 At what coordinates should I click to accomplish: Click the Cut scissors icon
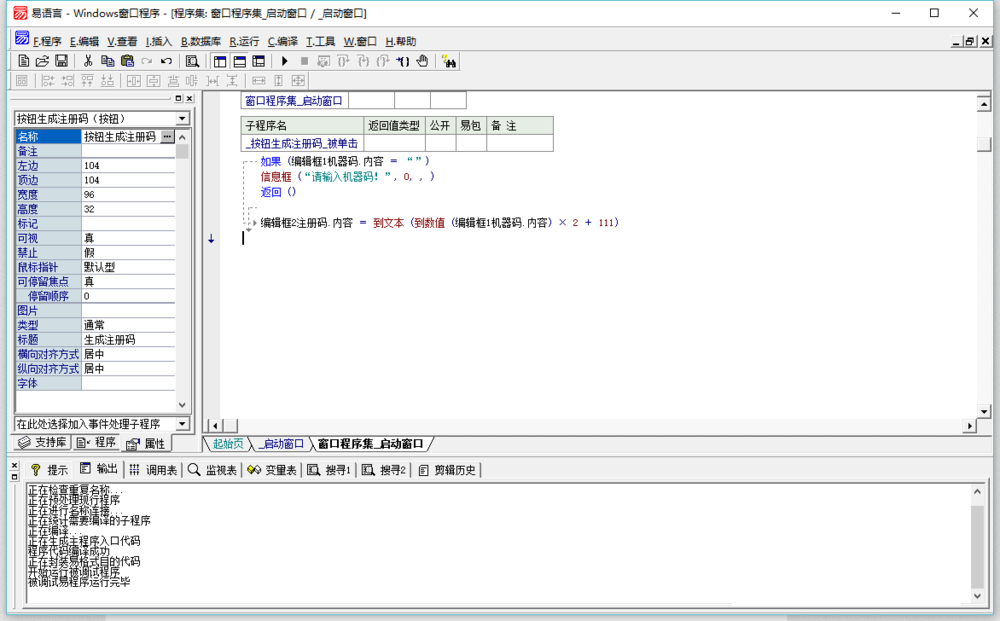pyautogui.click(x=88, y=61)
